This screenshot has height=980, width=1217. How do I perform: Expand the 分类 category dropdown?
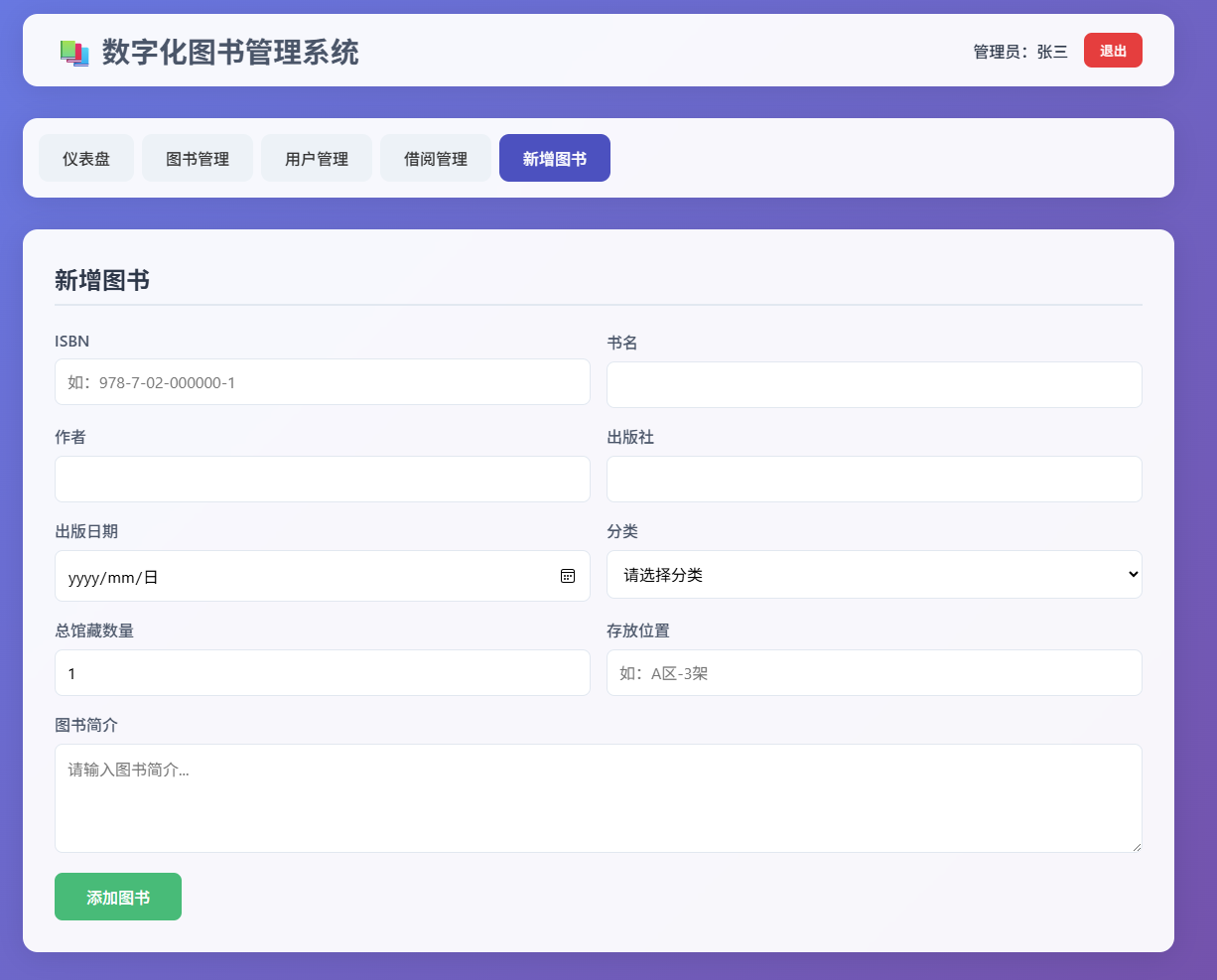click(875, 575)
